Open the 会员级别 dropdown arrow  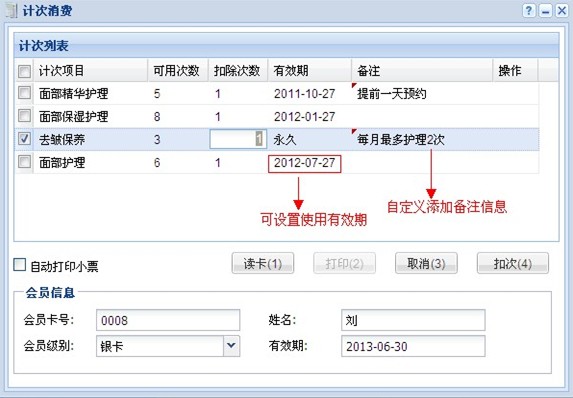[x=231, y=346]
